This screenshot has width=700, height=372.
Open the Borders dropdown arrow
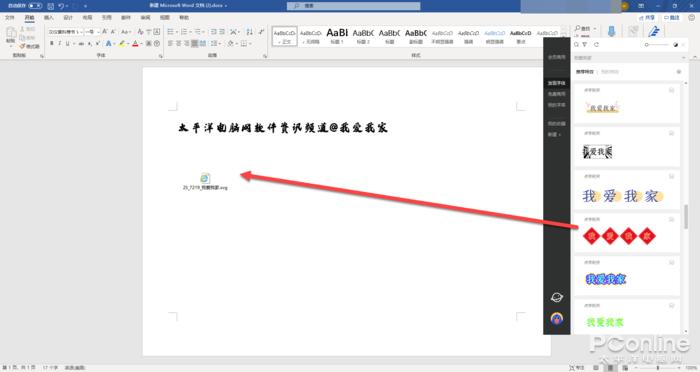point(250,44)
